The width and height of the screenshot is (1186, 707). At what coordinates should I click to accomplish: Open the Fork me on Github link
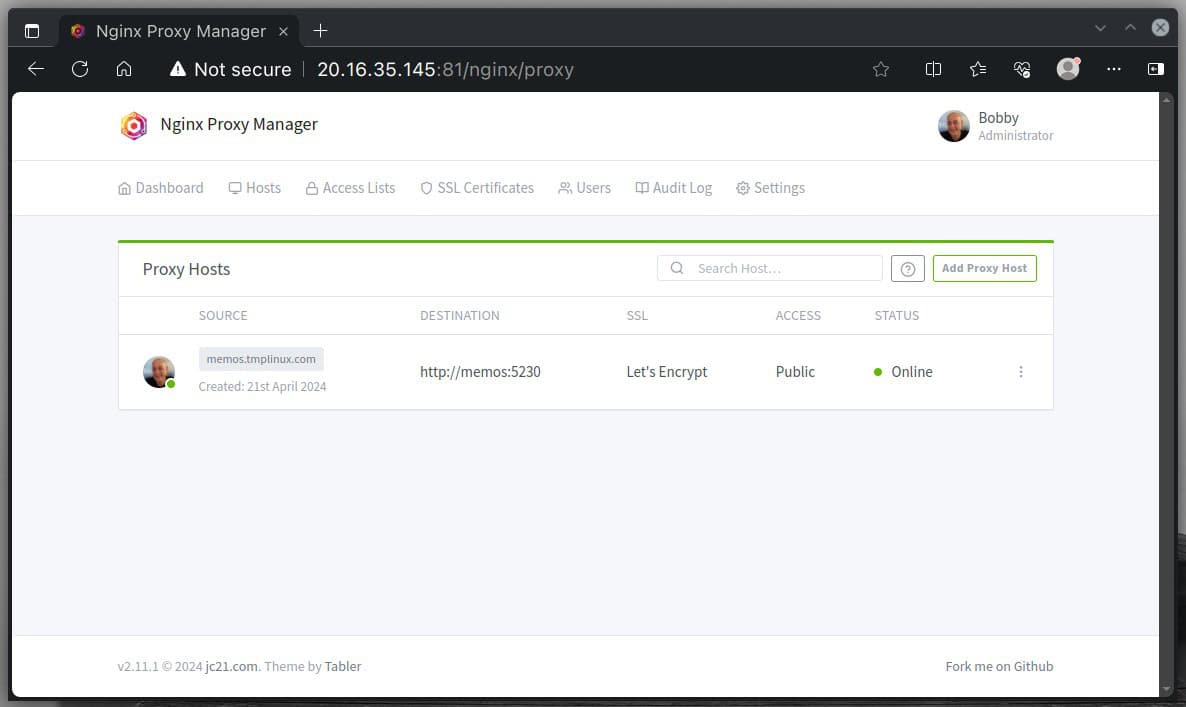coord(999,666)
